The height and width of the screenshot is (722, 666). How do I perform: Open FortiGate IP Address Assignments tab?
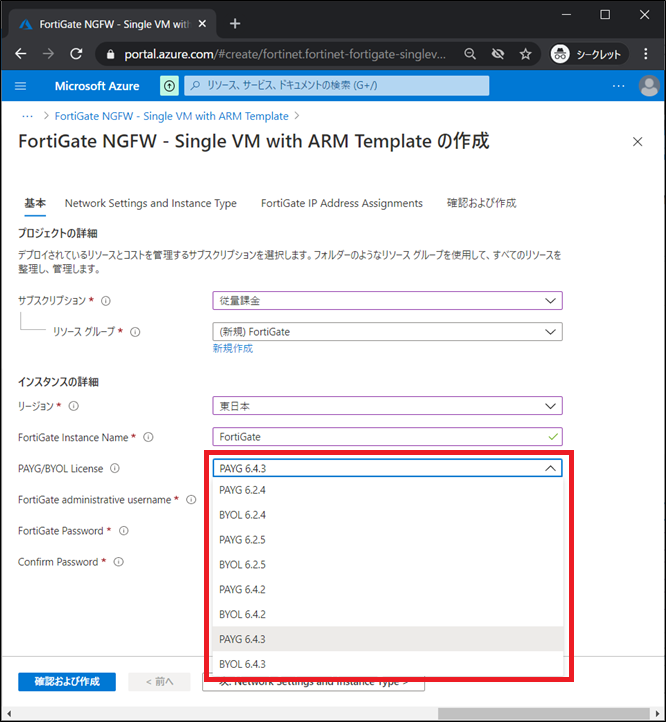pos(342,203)
